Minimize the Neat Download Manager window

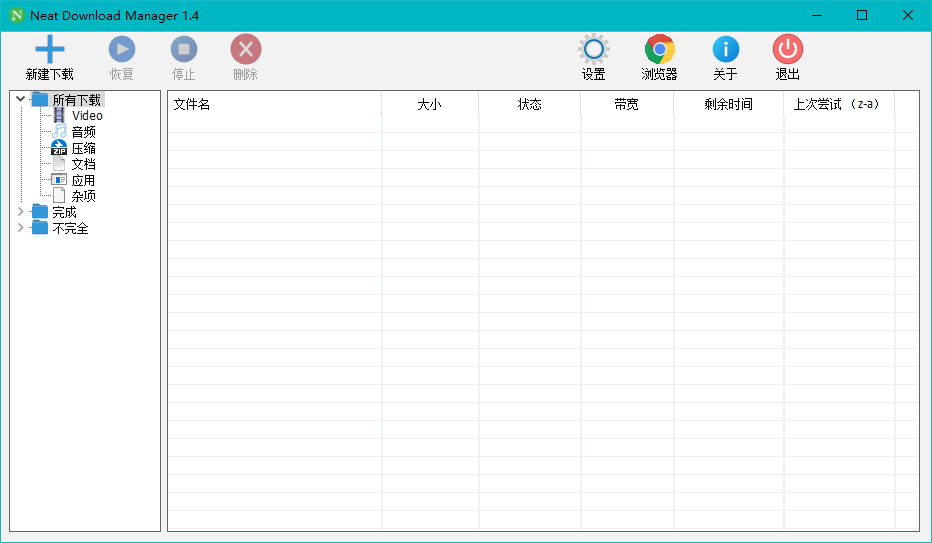point(817,15)
